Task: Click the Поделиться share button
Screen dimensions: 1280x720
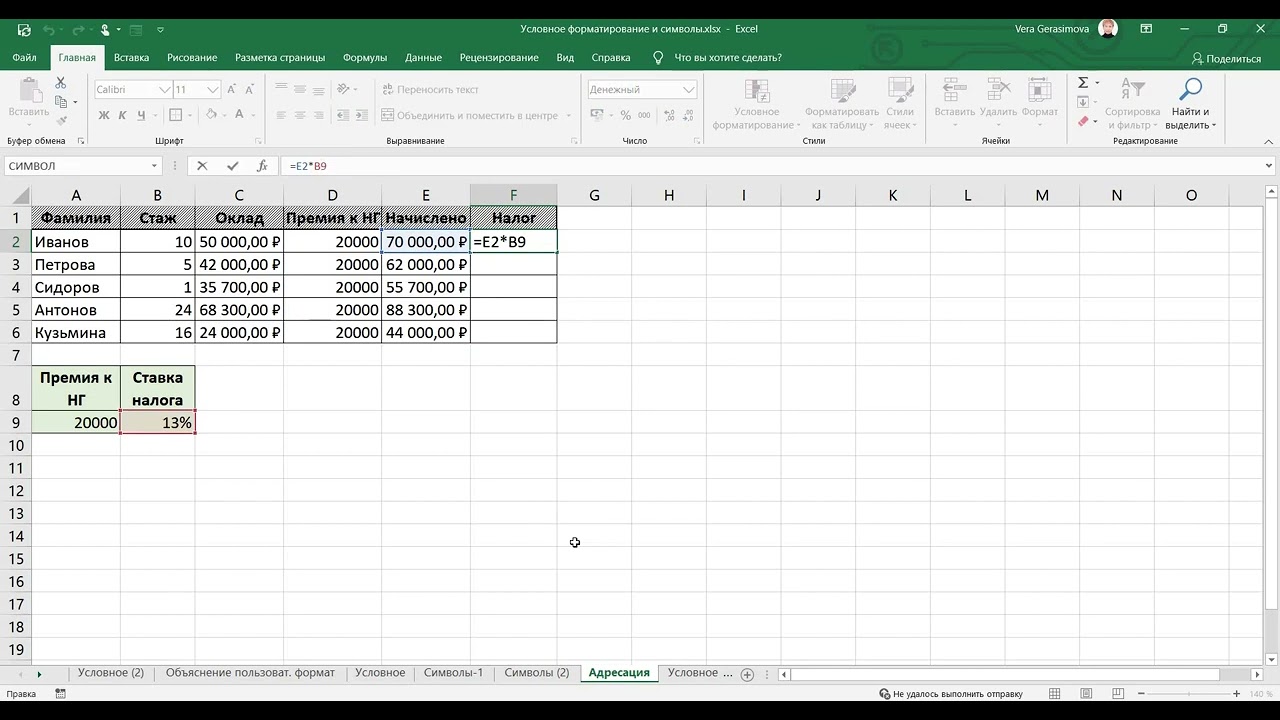Action: click(x=1226, y=58)
